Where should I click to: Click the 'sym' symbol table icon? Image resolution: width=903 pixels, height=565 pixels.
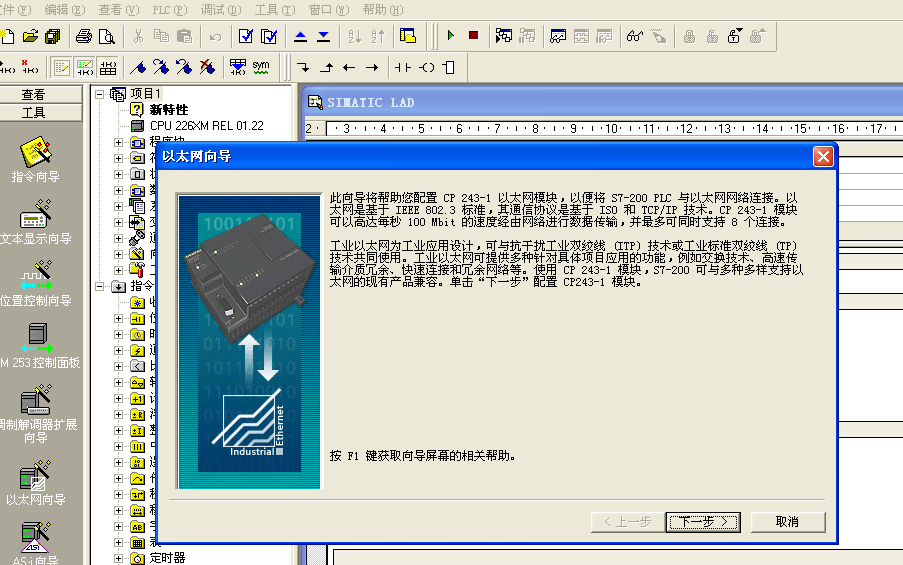point(261,67)
